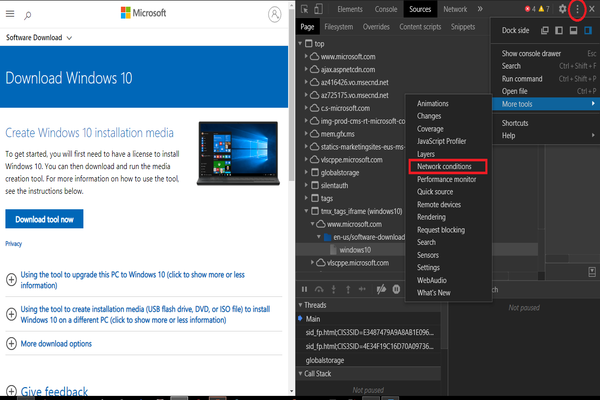Click the step debugger arrow icon
The width and height of the screenshot is (600, 400).
pos(362,289)
